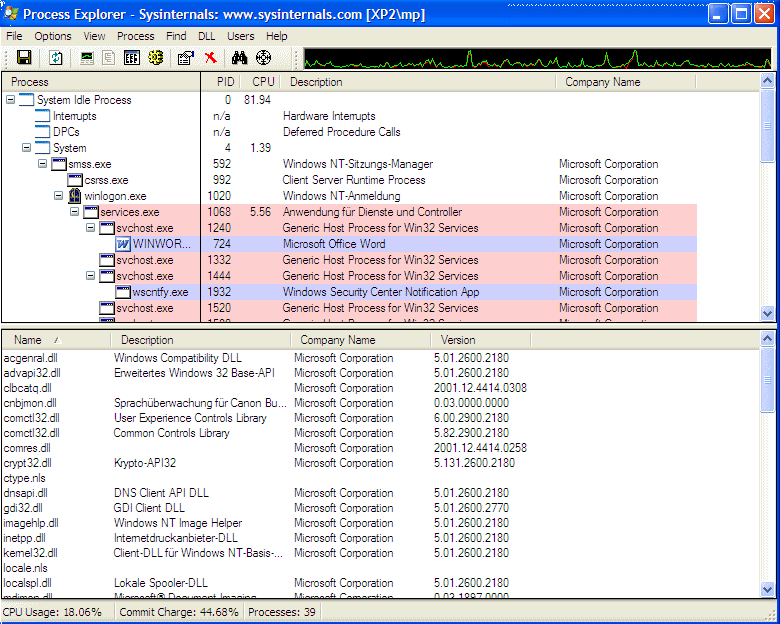Open process Properties toolbar icon
The image size is (780, 624).
(x=185, y=58)
